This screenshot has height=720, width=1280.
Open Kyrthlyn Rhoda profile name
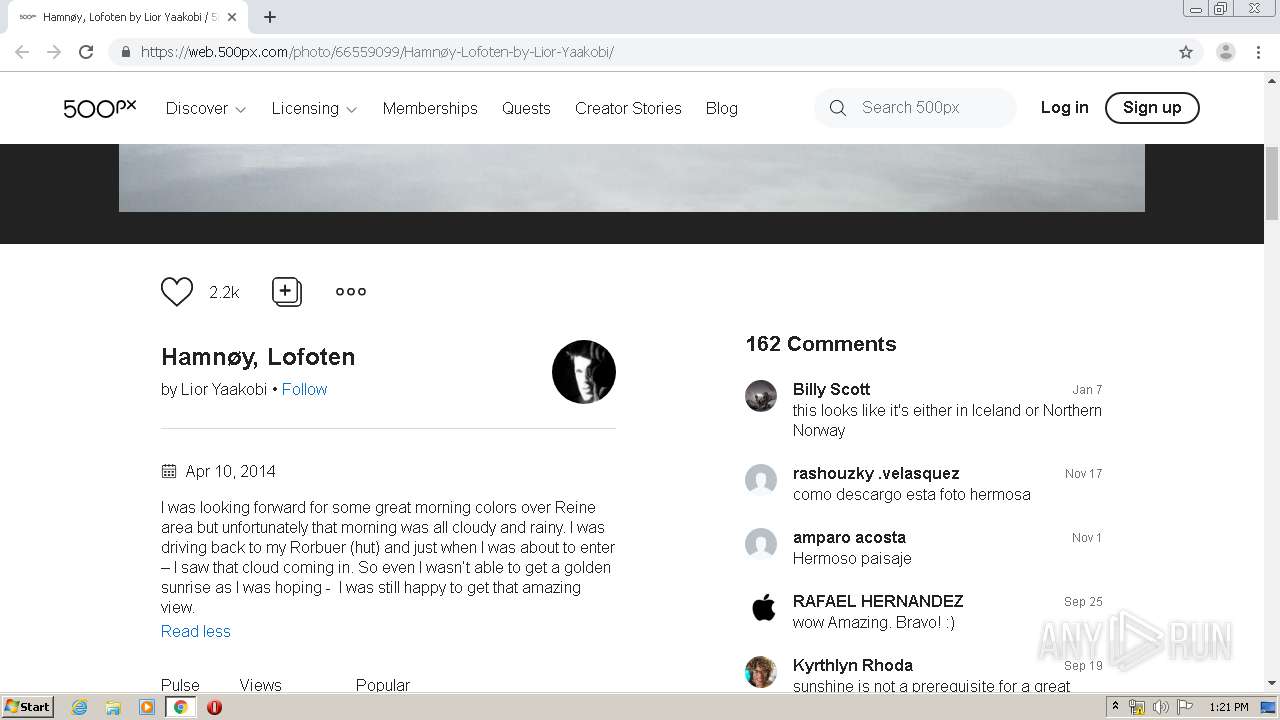coord(853,665)
